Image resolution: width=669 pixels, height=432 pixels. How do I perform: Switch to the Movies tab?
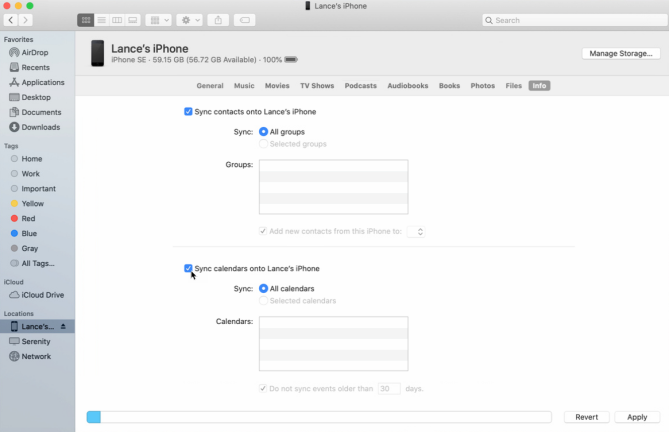click(x=277, y=86)
